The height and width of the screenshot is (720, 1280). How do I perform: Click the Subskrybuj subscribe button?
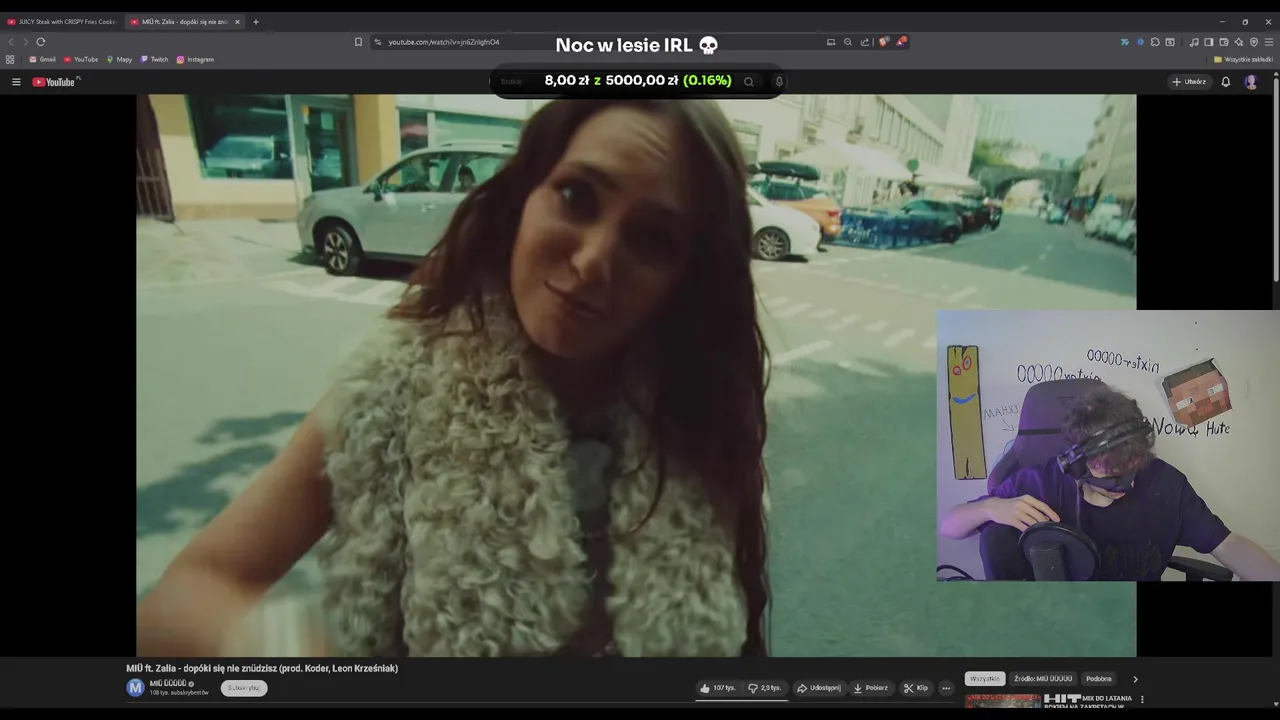tap(244, 688)
